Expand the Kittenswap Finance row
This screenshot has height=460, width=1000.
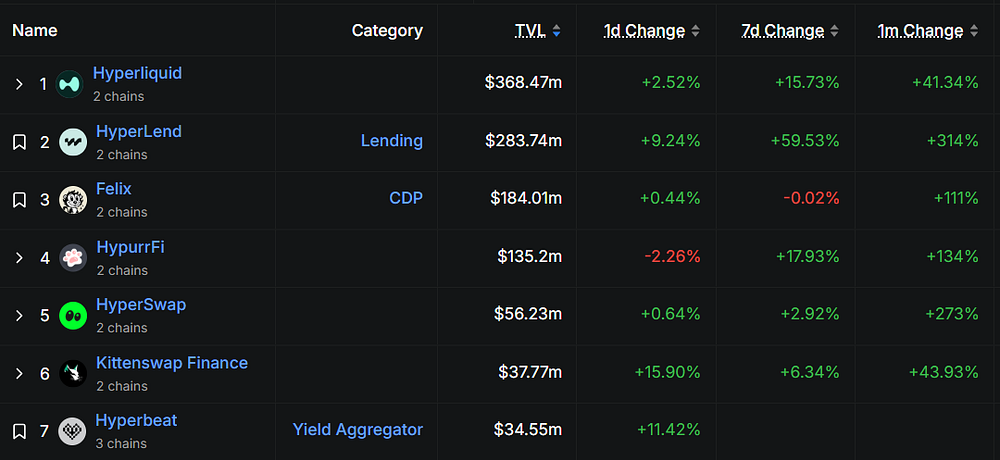[x=19, y=374]
